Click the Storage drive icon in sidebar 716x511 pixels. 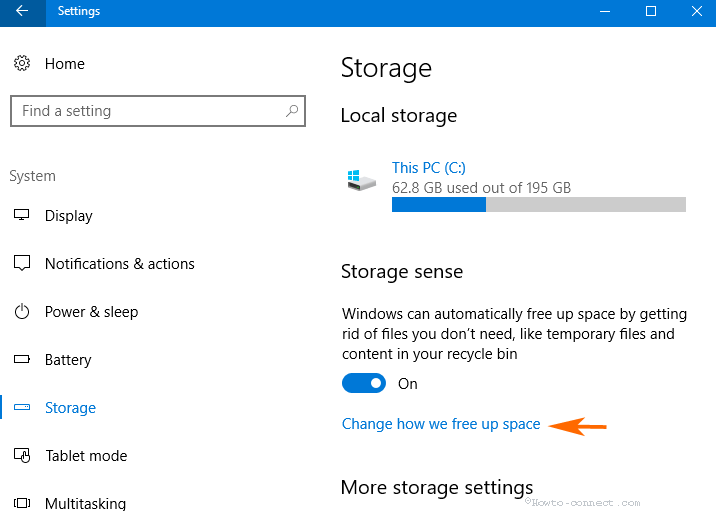click(x=21, y=407)
